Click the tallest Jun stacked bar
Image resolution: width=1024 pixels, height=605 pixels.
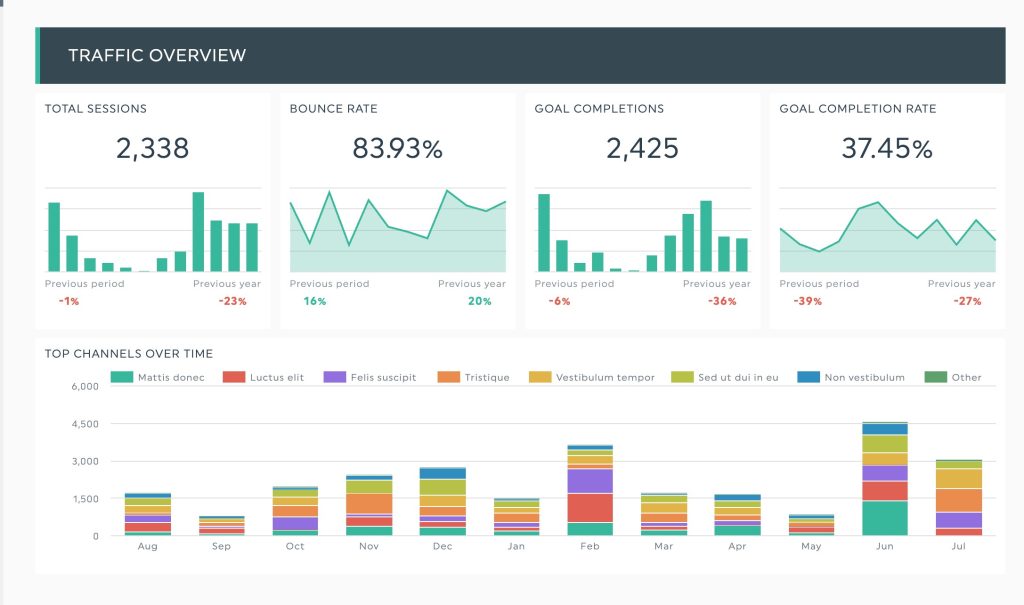[x=885, y=480]
